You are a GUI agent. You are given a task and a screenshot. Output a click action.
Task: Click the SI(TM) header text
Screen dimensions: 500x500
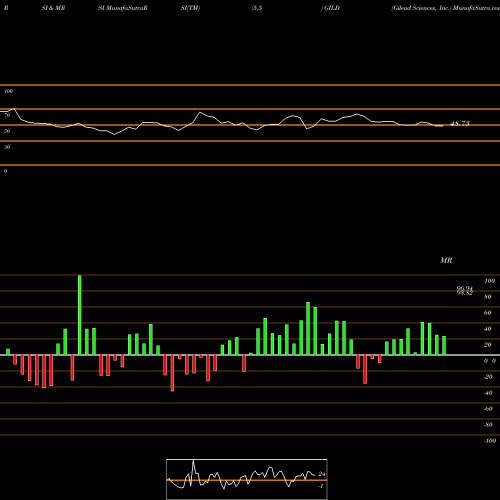[x=190, y=8]
